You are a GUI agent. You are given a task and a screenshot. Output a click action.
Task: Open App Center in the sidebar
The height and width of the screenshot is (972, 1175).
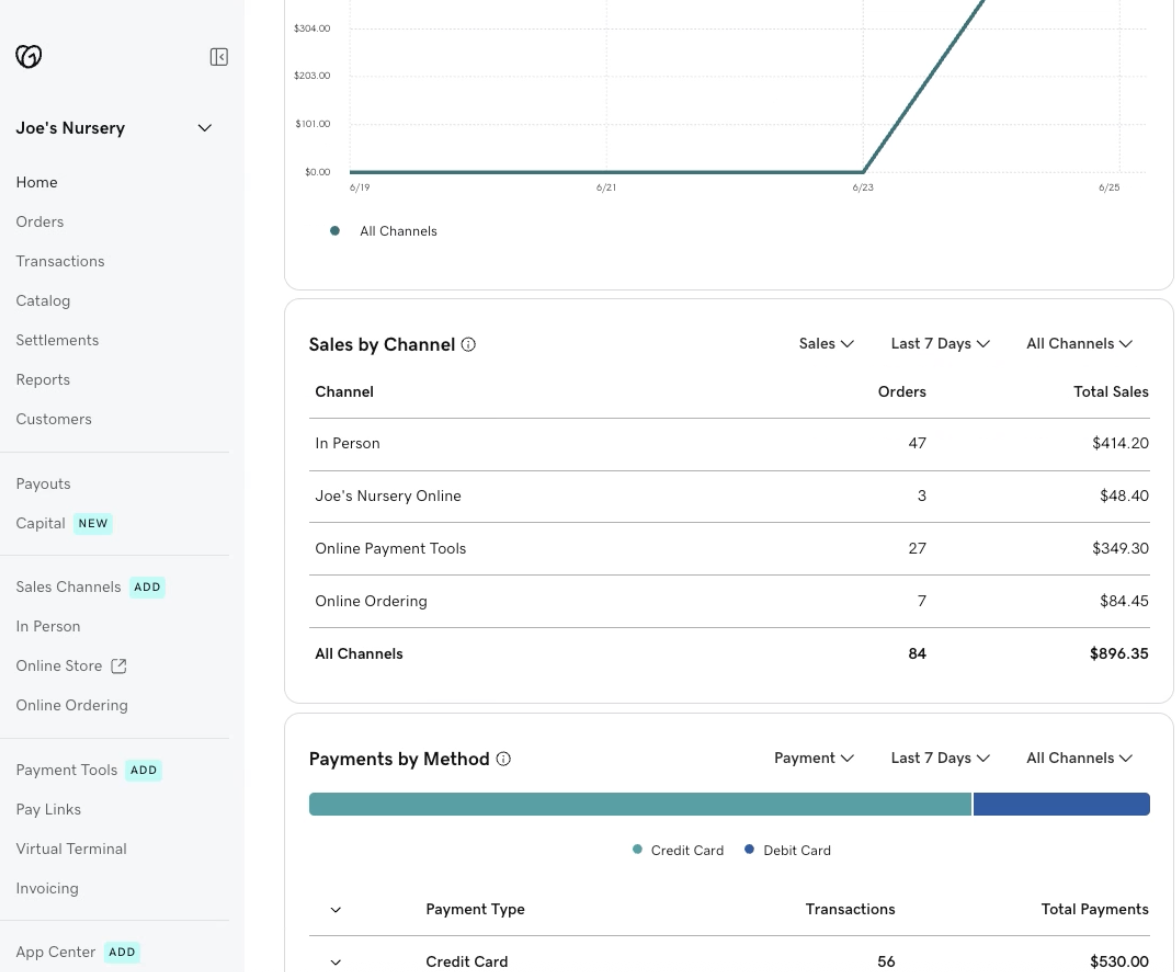(x=55, y=952)
